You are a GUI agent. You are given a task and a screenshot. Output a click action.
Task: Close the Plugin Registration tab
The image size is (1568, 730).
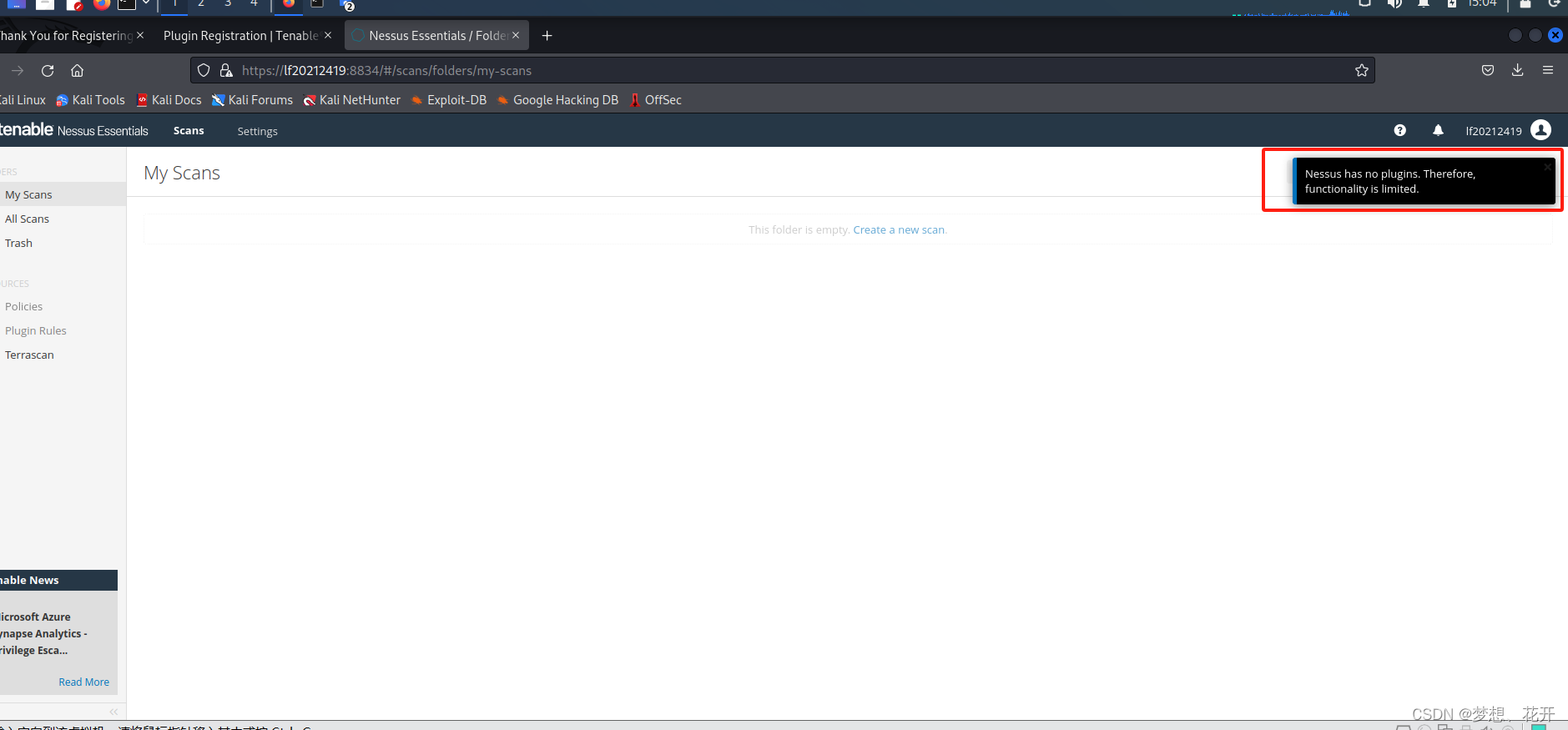pyautogui.click(x=328, y=35)
